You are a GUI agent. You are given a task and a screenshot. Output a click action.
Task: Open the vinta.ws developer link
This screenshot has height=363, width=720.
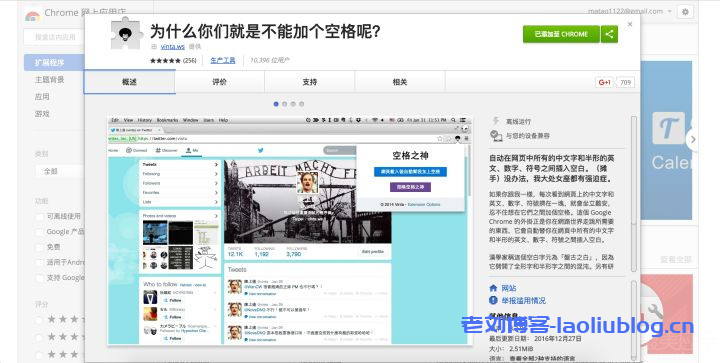(x=173, y=46)
